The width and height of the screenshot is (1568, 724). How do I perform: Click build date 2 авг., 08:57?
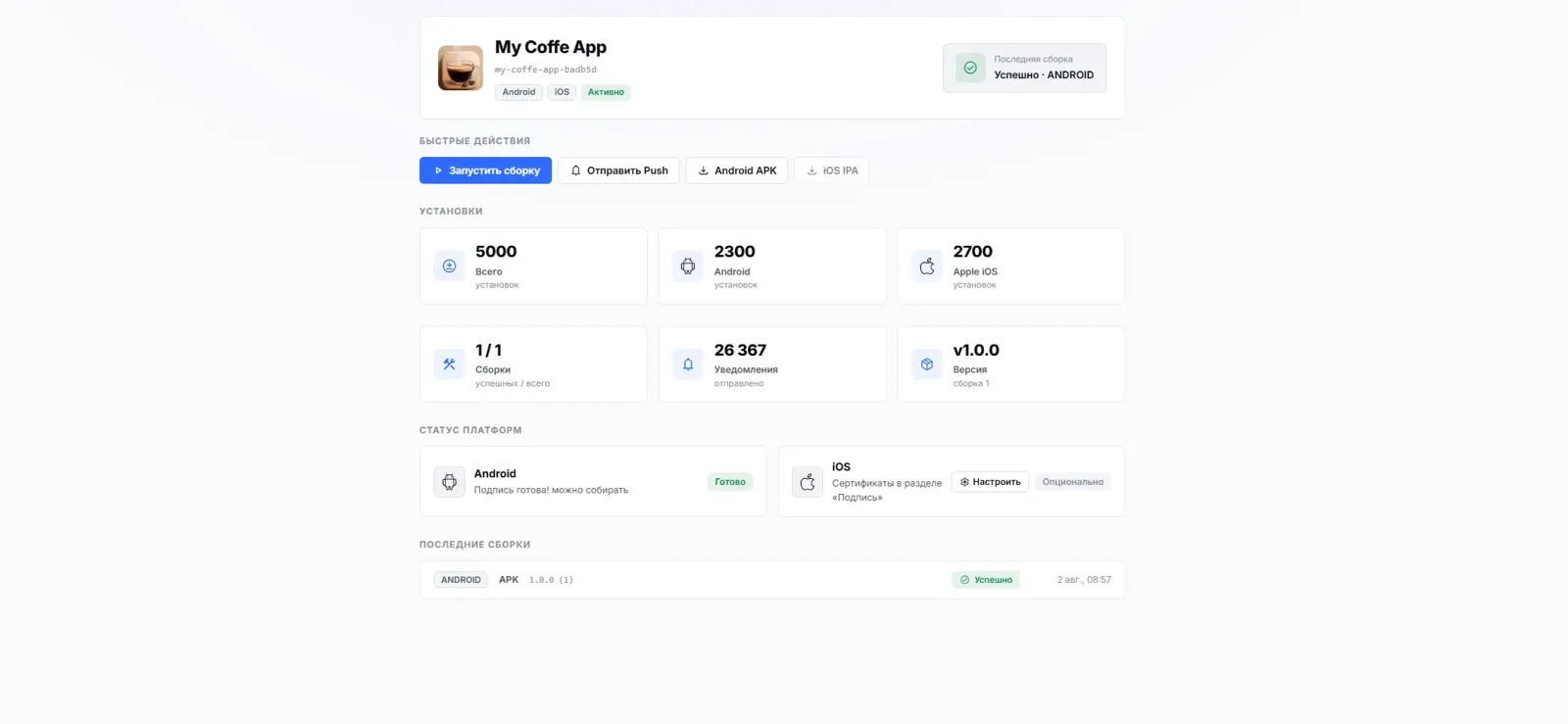[x=1084, y=580]
